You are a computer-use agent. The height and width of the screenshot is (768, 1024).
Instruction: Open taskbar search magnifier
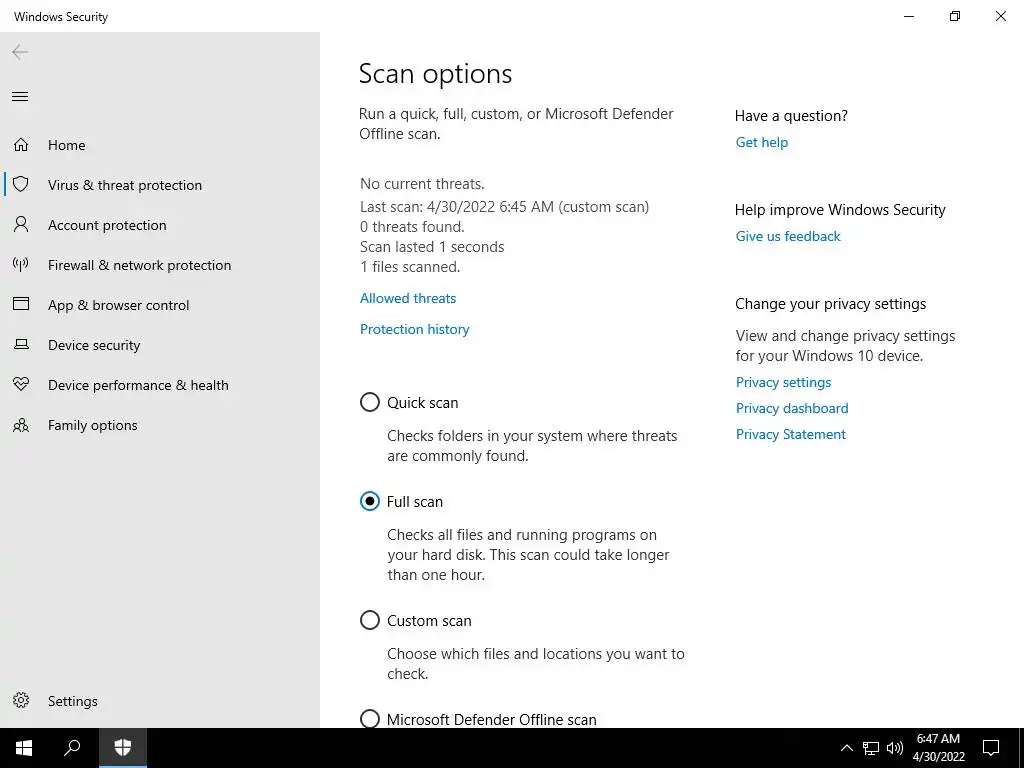pos(72,748)
